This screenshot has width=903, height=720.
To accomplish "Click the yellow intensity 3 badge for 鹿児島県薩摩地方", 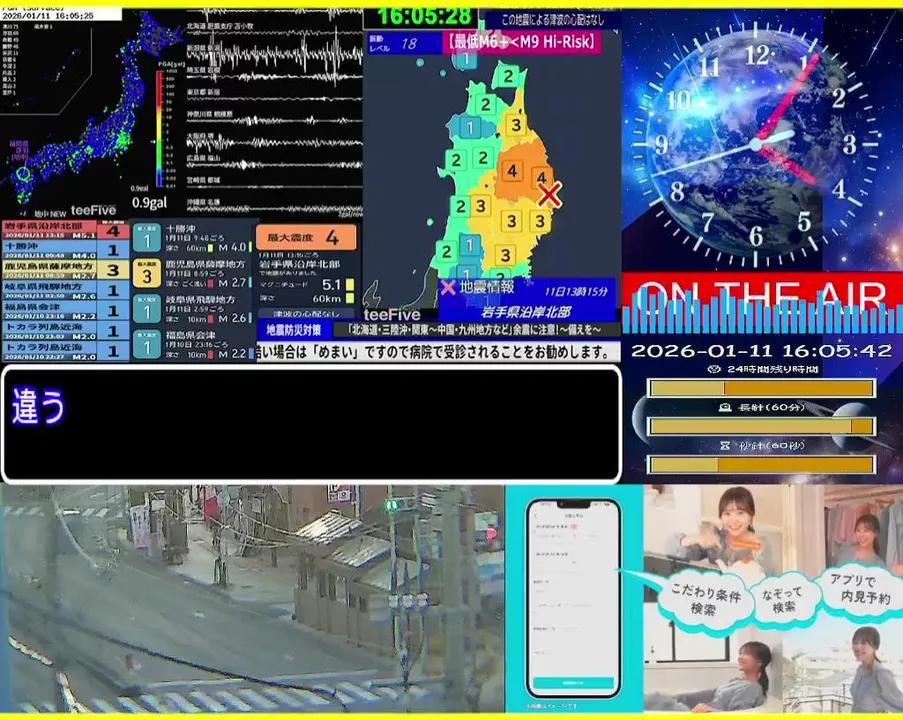I will pyautogui.click(x=147, y=274).
